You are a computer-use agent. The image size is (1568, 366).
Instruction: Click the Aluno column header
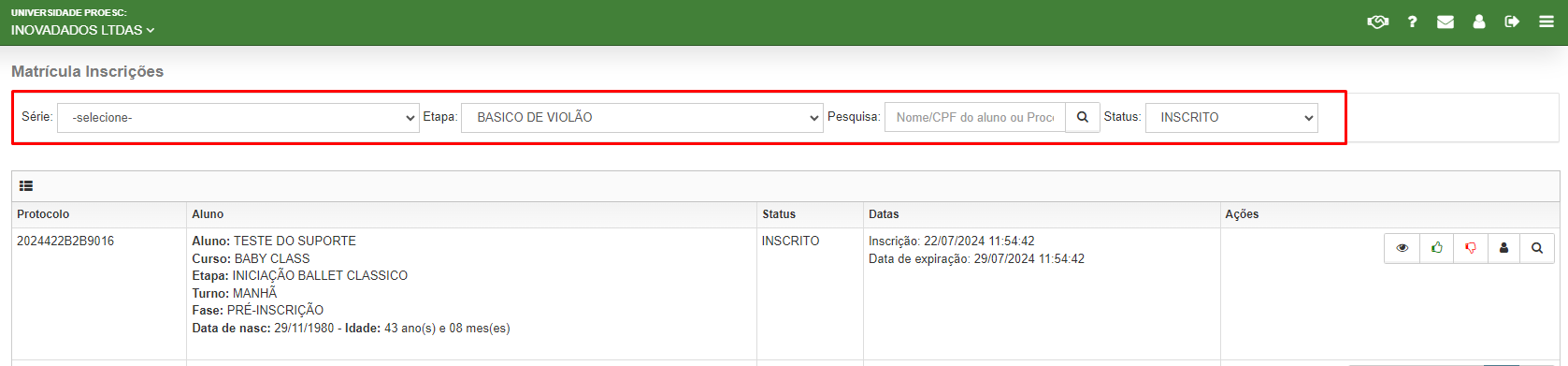click(208, 214)
